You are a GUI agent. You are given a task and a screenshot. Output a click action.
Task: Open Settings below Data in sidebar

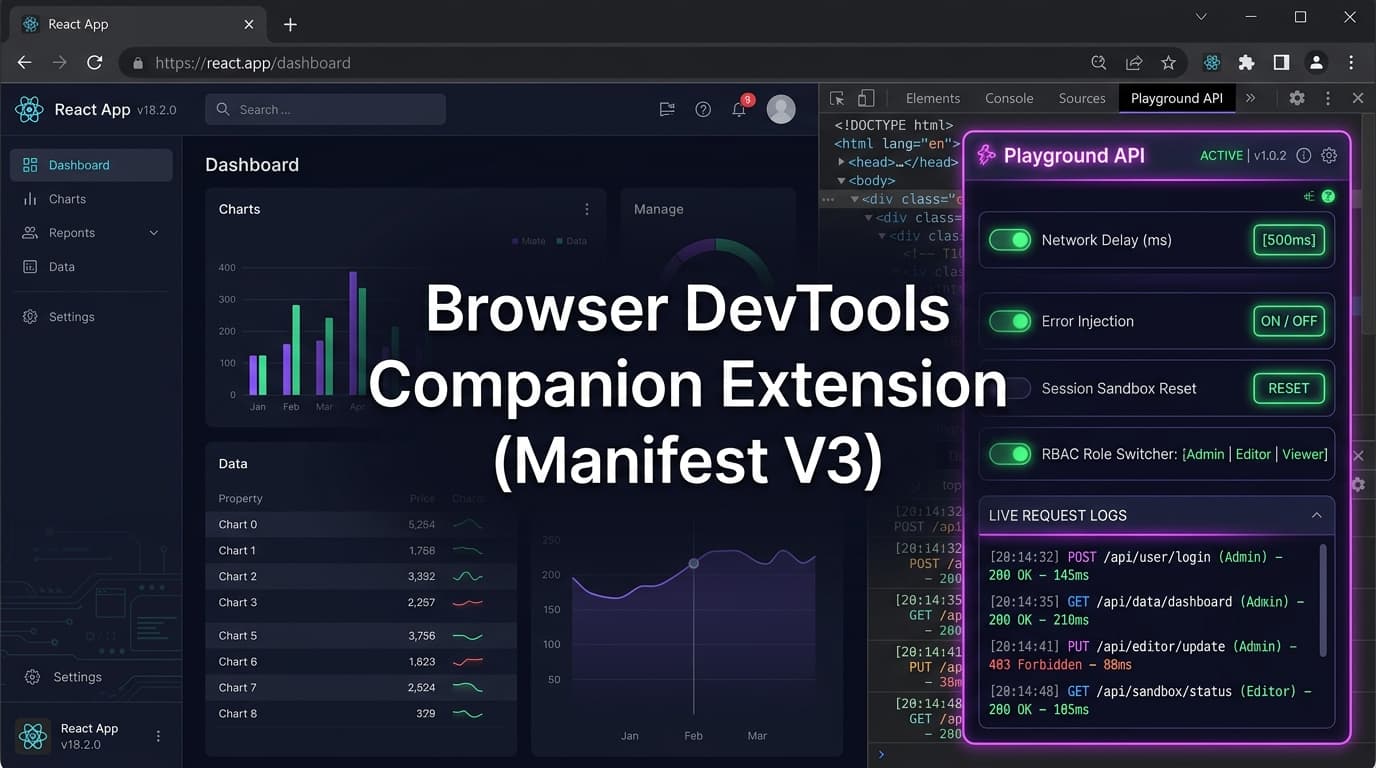pos(91,317)
